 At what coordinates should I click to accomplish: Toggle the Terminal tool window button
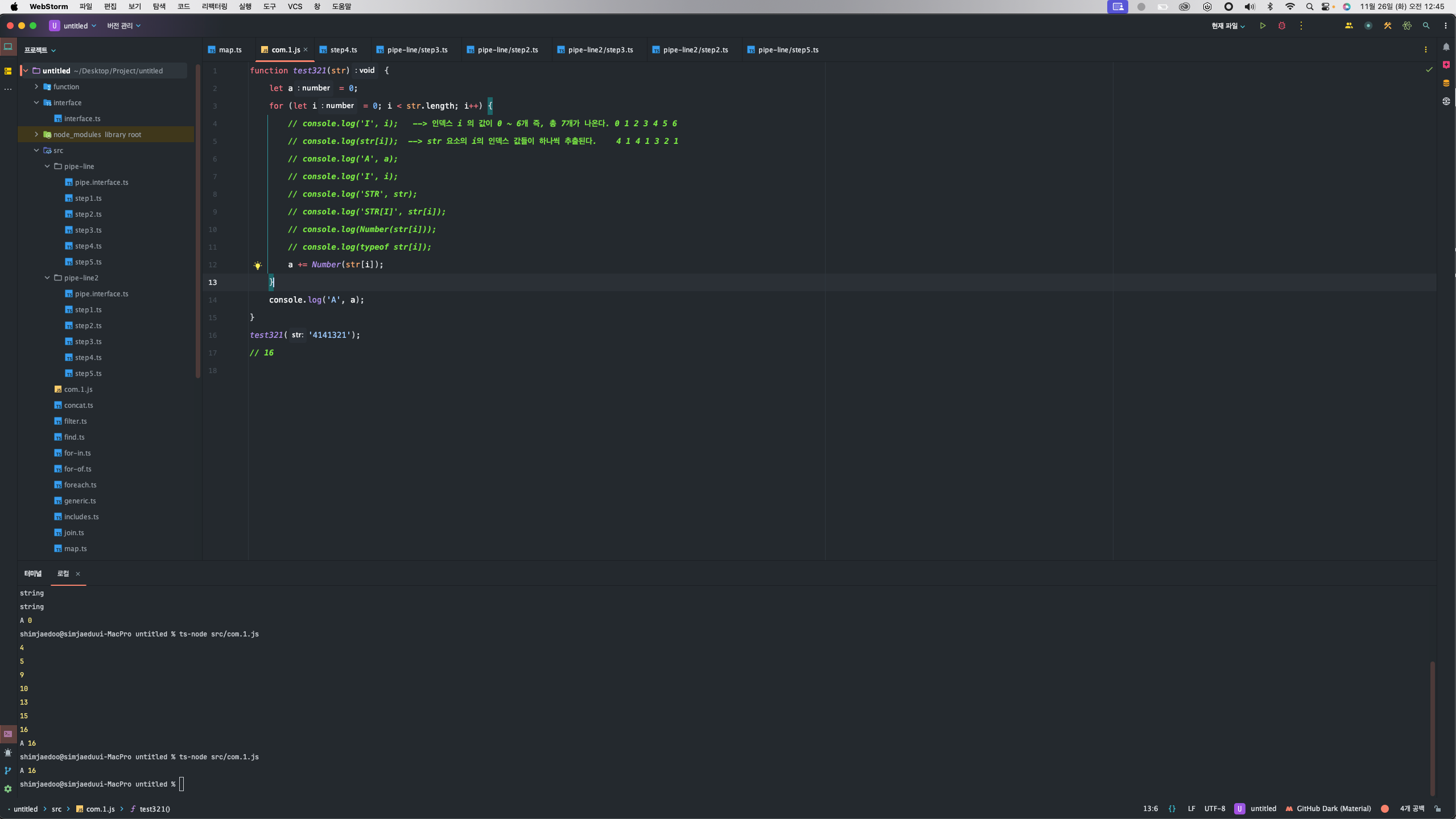click(x=8, y=734)
